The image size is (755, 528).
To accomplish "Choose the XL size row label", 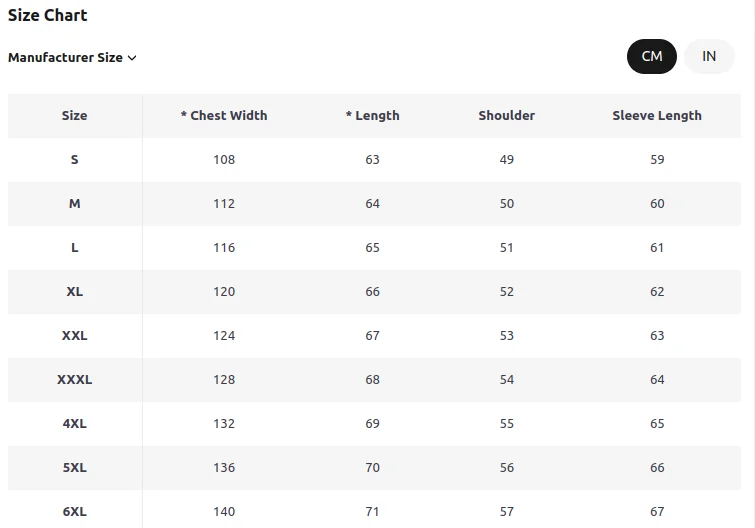I will [75, 292].
